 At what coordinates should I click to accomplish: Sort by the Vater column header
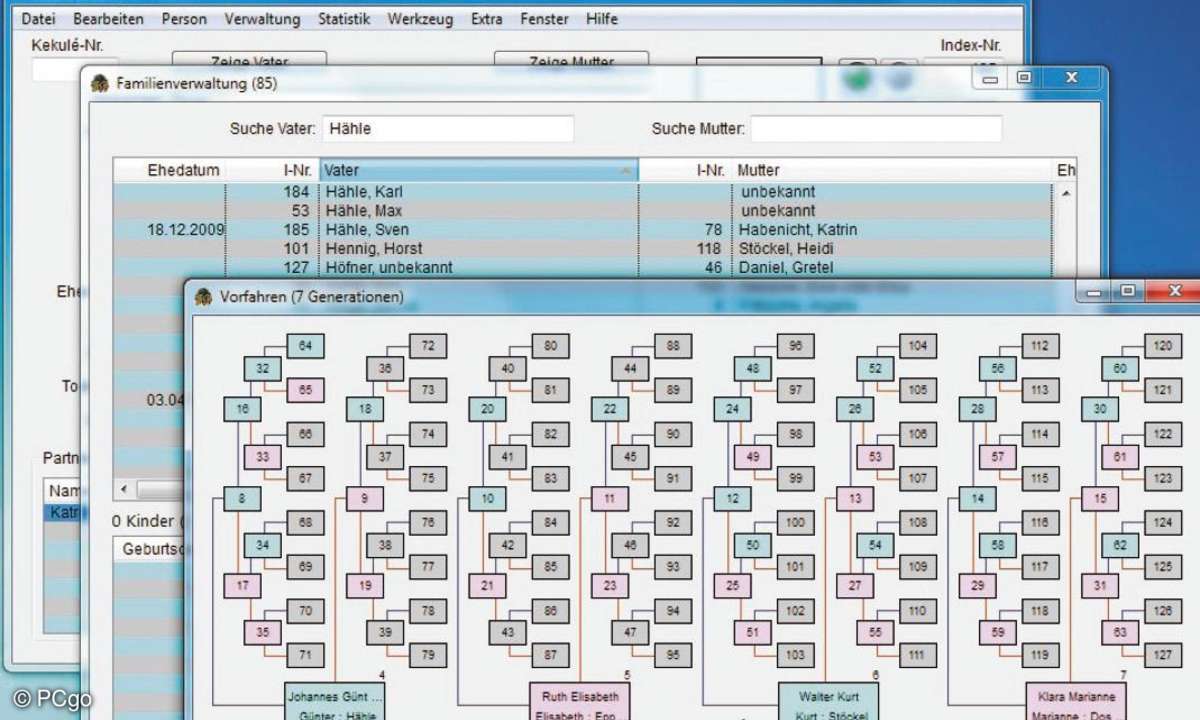click(478, 171)
